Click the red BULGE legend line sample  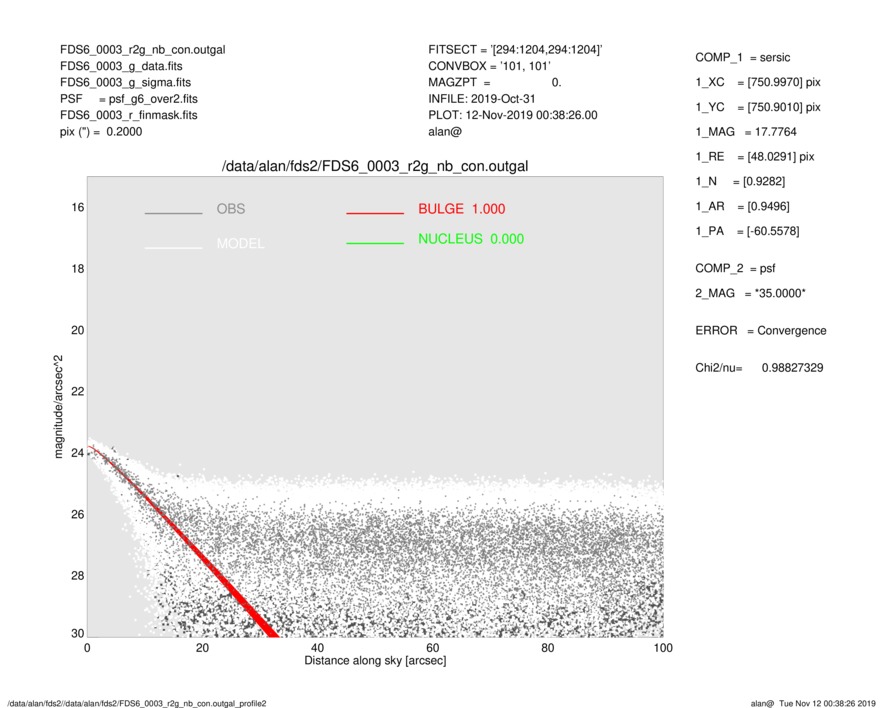pos(375,213)
